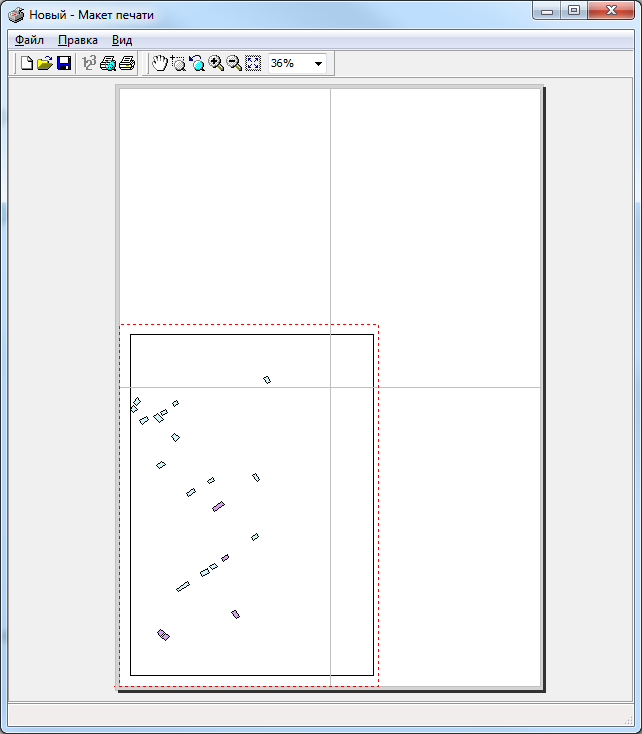642x734 pixels.
Task: Open the Правка menu
Action: [x=78, y=40]
